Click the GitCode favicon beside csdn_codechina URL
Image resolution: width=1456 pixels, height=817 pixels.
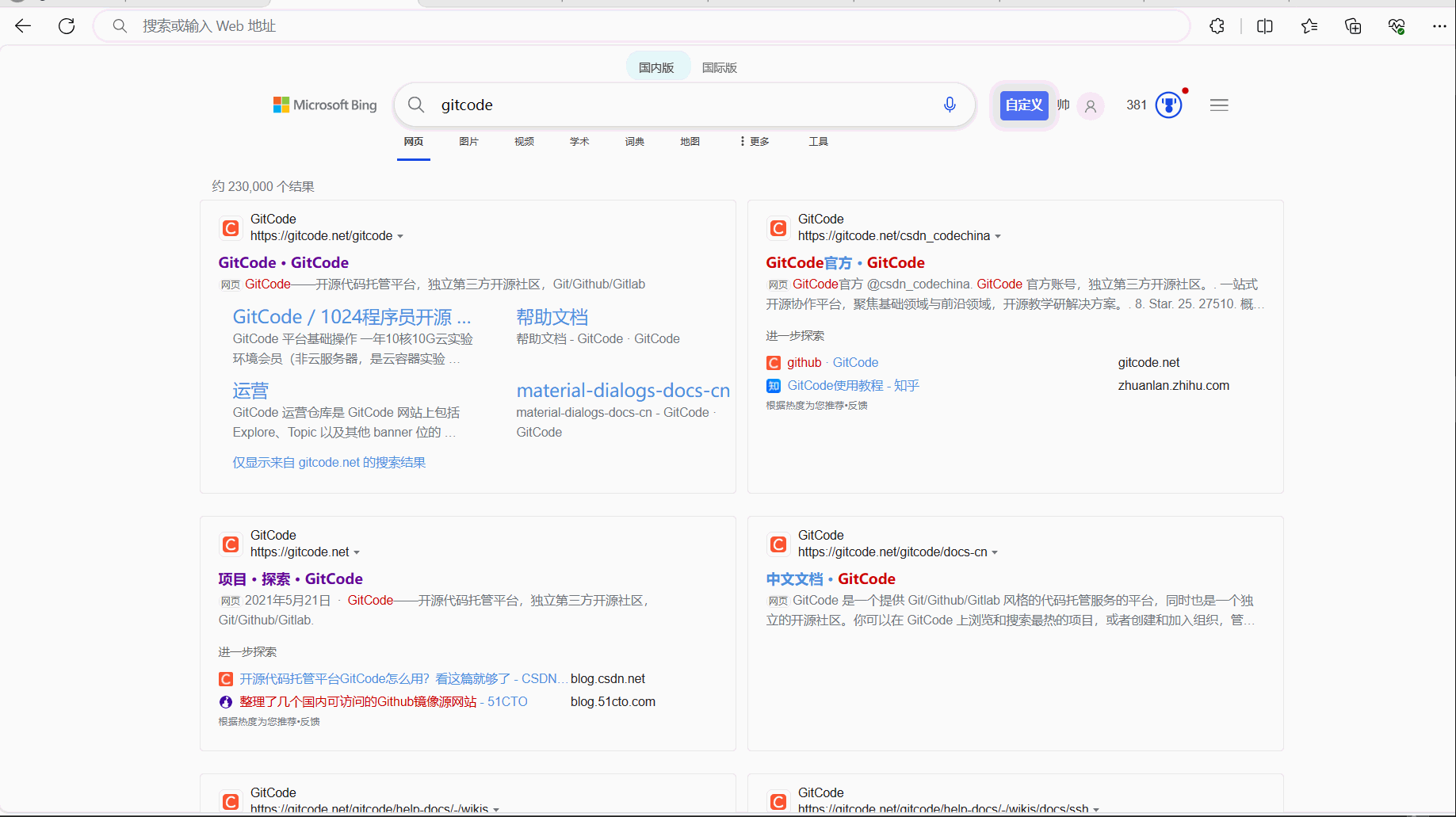tap(778, 228)
